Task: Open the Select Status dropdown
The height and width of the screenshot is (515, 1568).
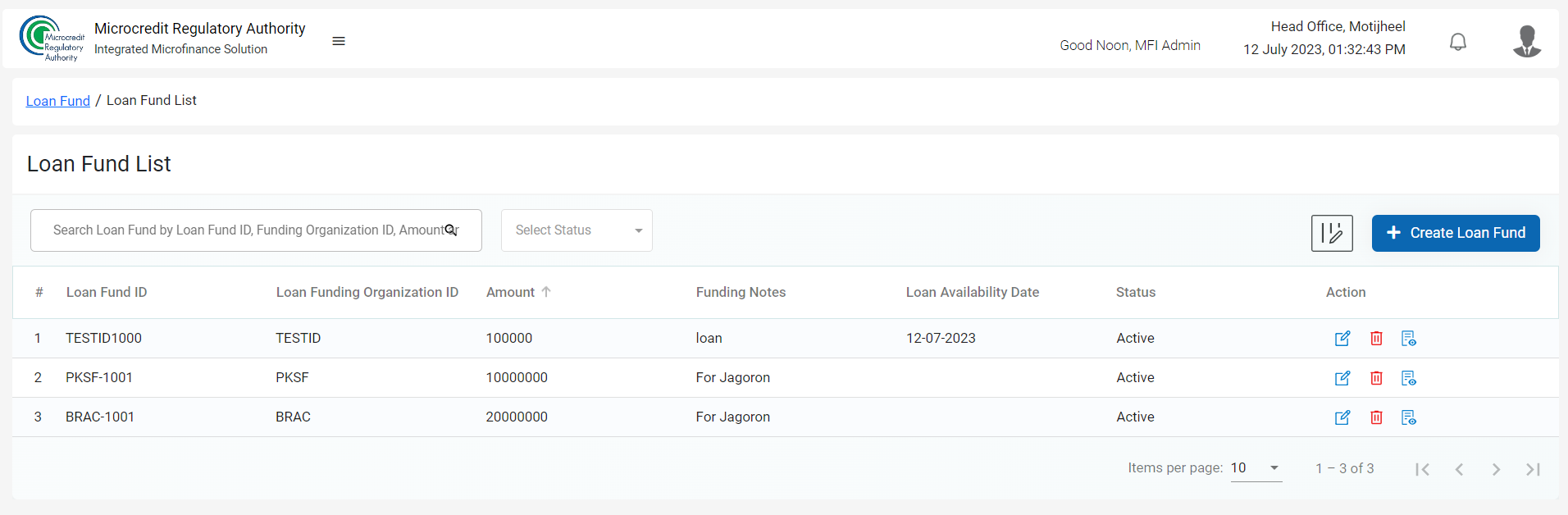Action: [577, 230]
